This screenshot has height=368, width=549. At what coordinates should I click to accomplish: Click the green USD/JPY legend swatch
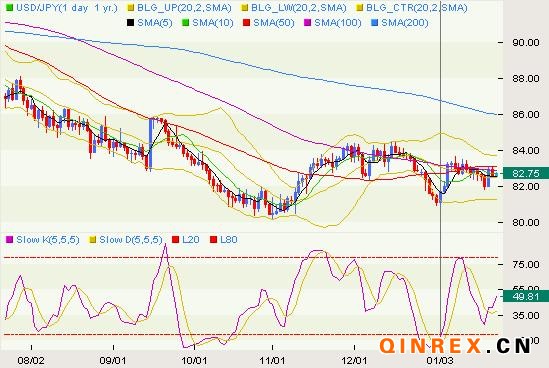click(10, 7)
